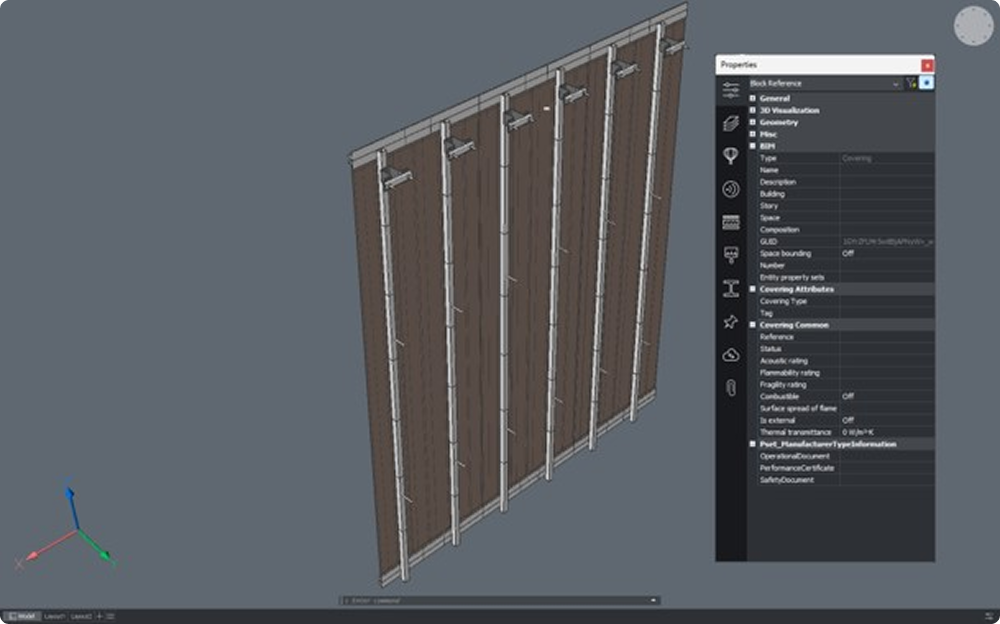The height and width of the screenshot is (624, 1000).
Task: Click the LookFrom view navigation widget
Action: pos(973,26)
